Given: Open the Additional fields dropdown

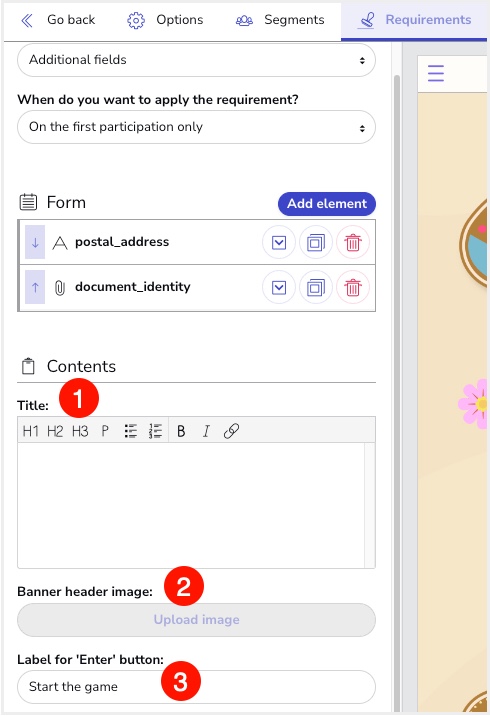Looking at the screenshot, I should pyautogui.click(x=196, y=60).
